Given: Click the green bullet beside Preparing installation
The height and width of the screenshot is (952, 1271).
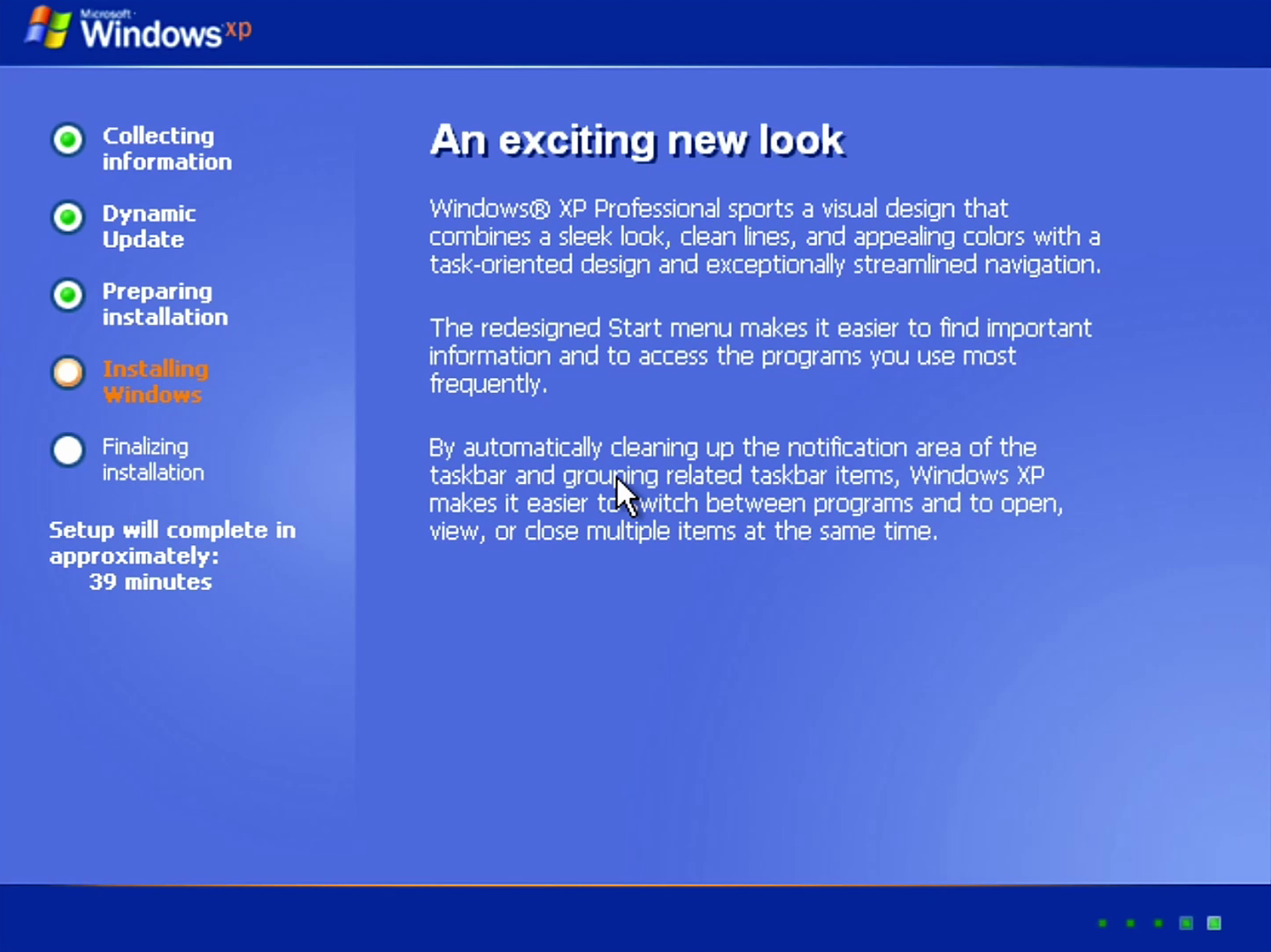Looking at the screenshot, I should pyautogui.click(x=68, y=295).
